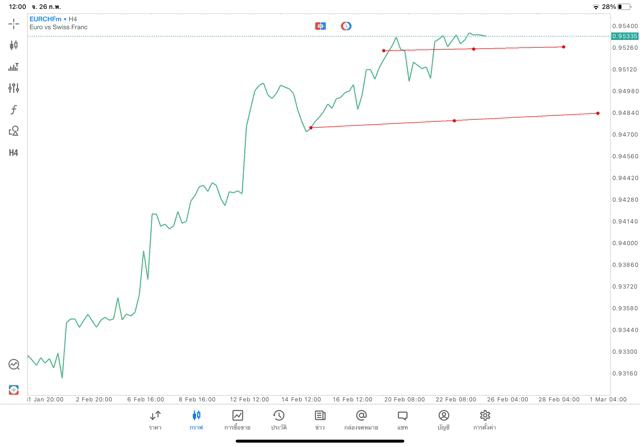Tap the chart analysis magnifier icon
The width and height of the screenshot is (640, 447).
tap(13, 365)
